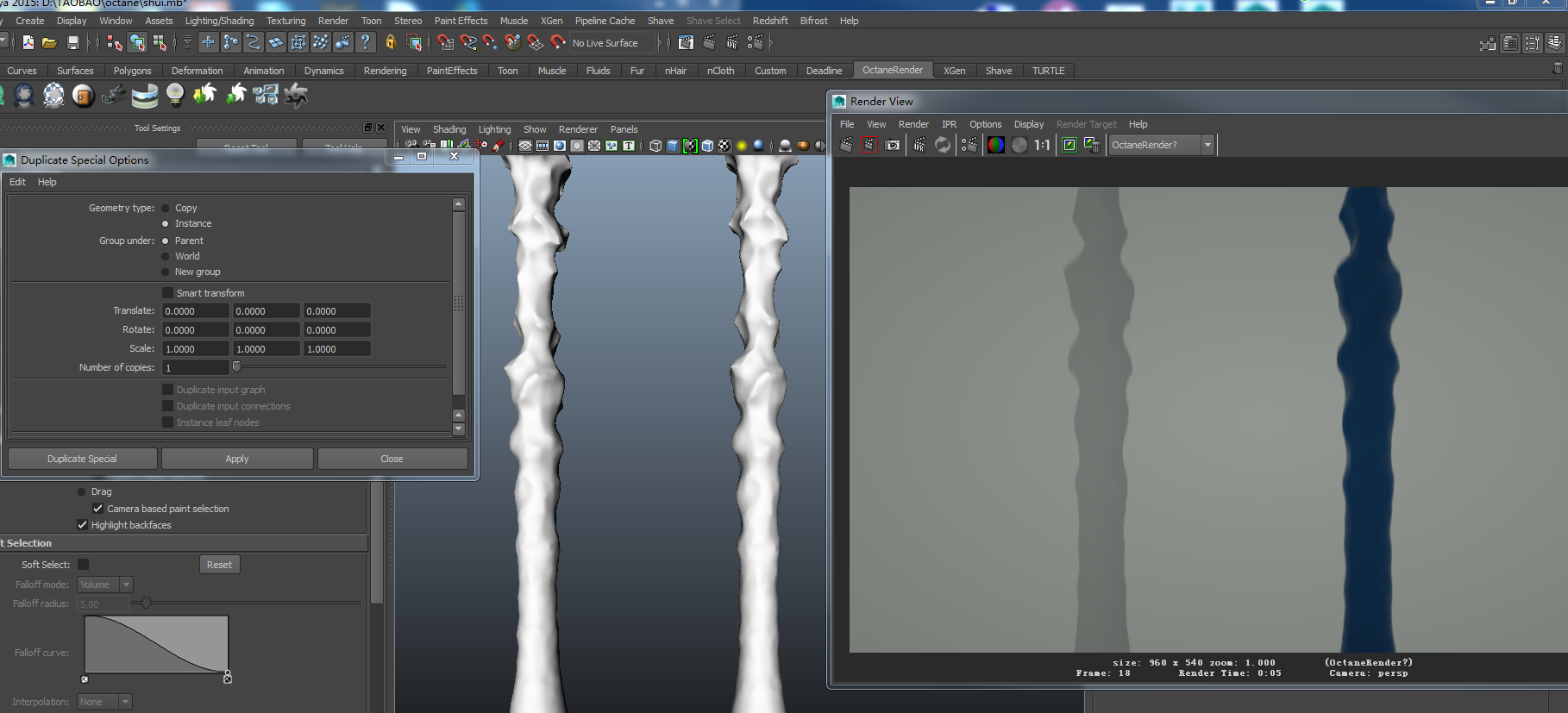Click the Translate X input field
Viewport: 1568px width, 713px height.
(x=196, y=311)
